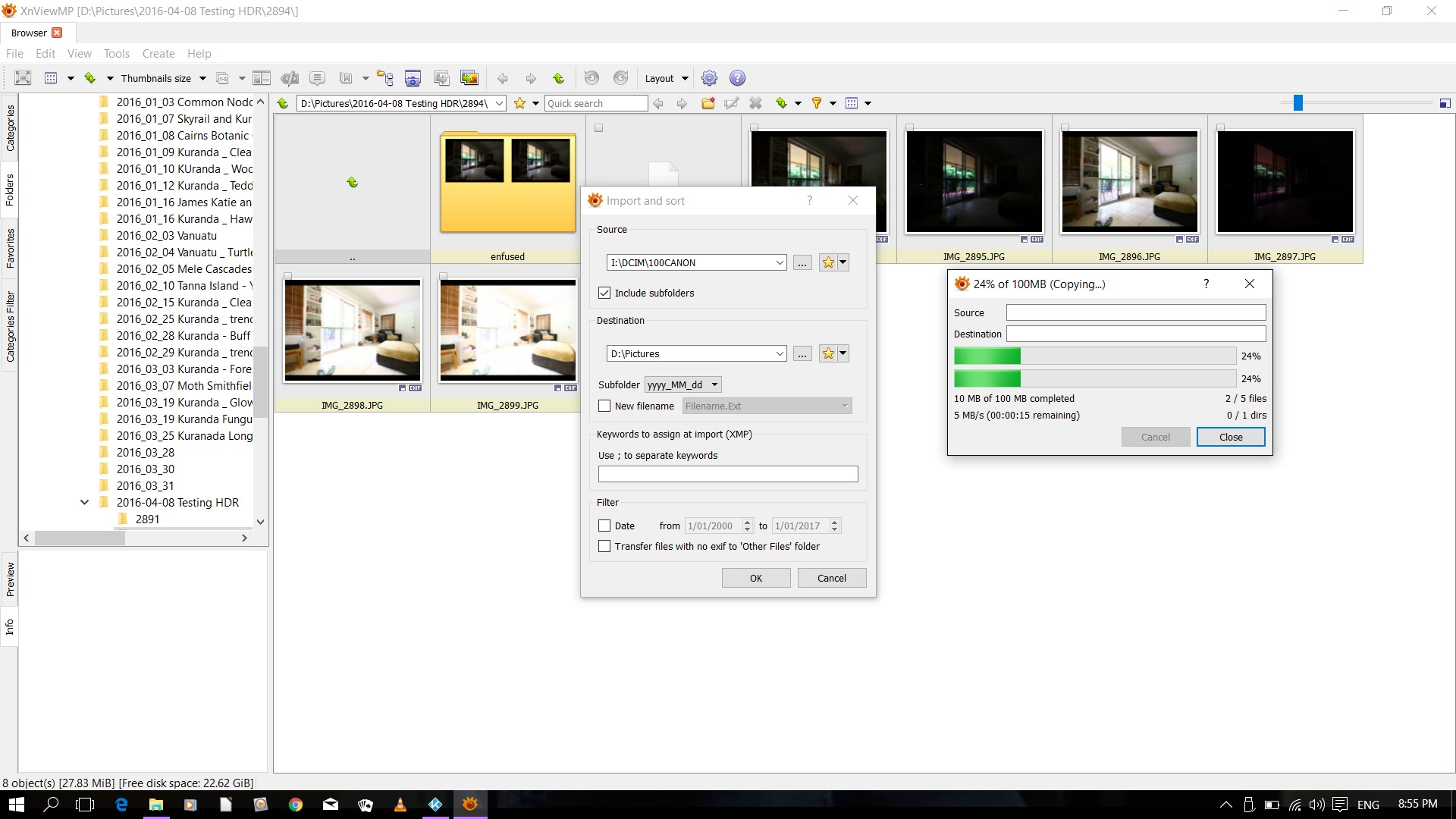Enable the Date filter checkbox
The height and width of the screenshot is (819, 1456).
(x=604, y=526)
